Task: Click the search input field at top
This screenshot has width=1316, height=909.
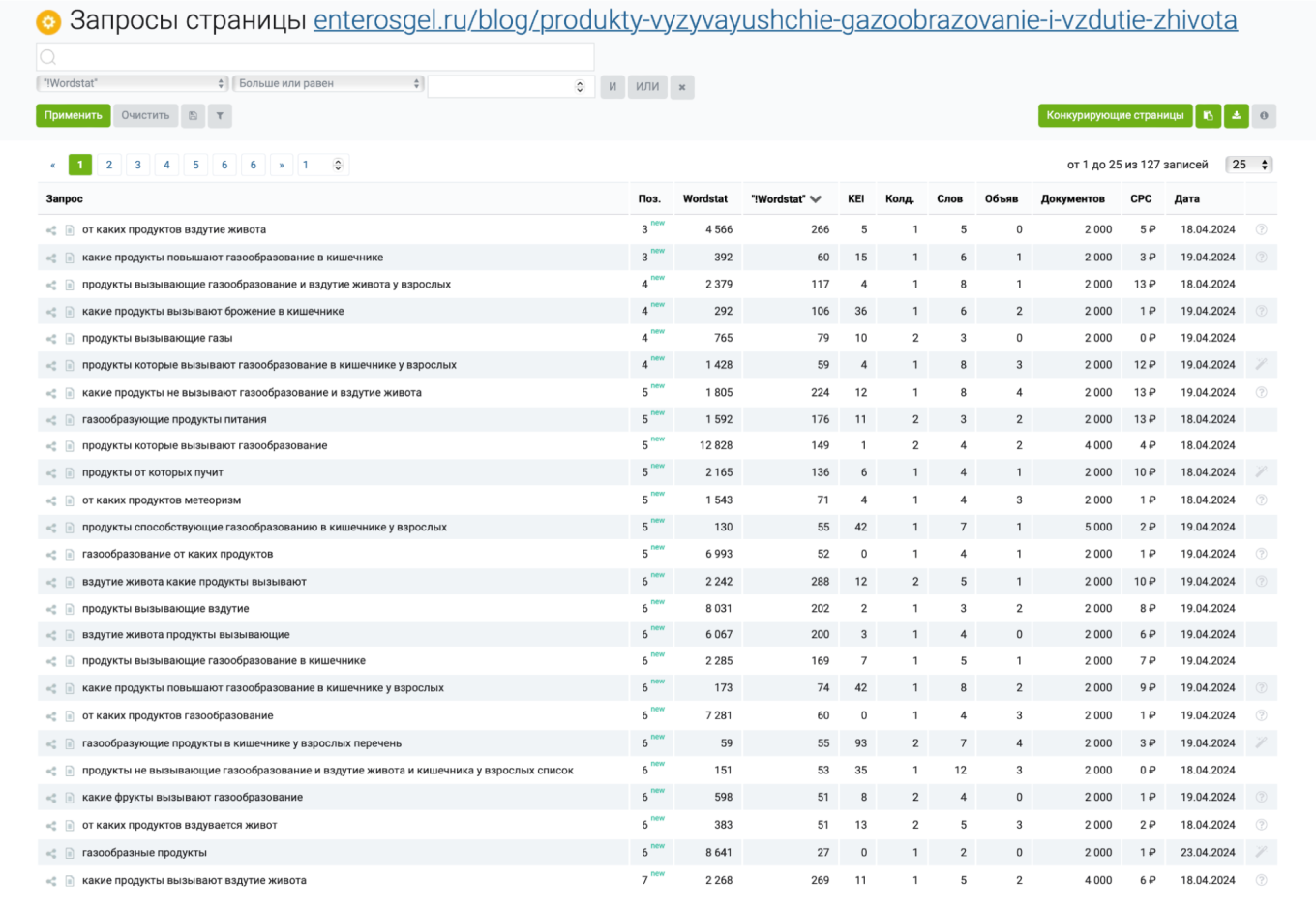Action: point(315,57)
